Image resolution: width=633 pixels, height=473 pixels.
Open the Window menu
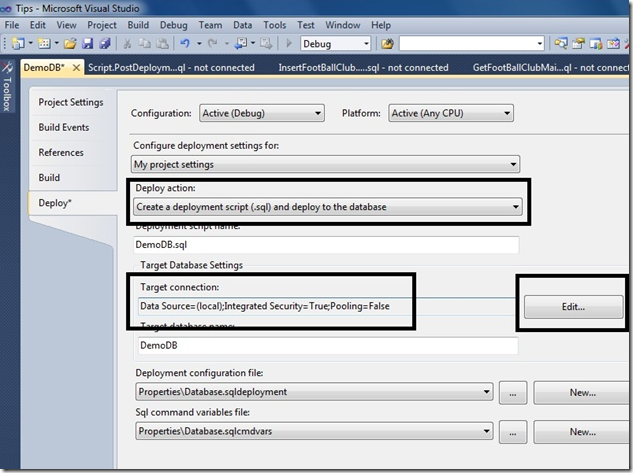coord(343,25)
